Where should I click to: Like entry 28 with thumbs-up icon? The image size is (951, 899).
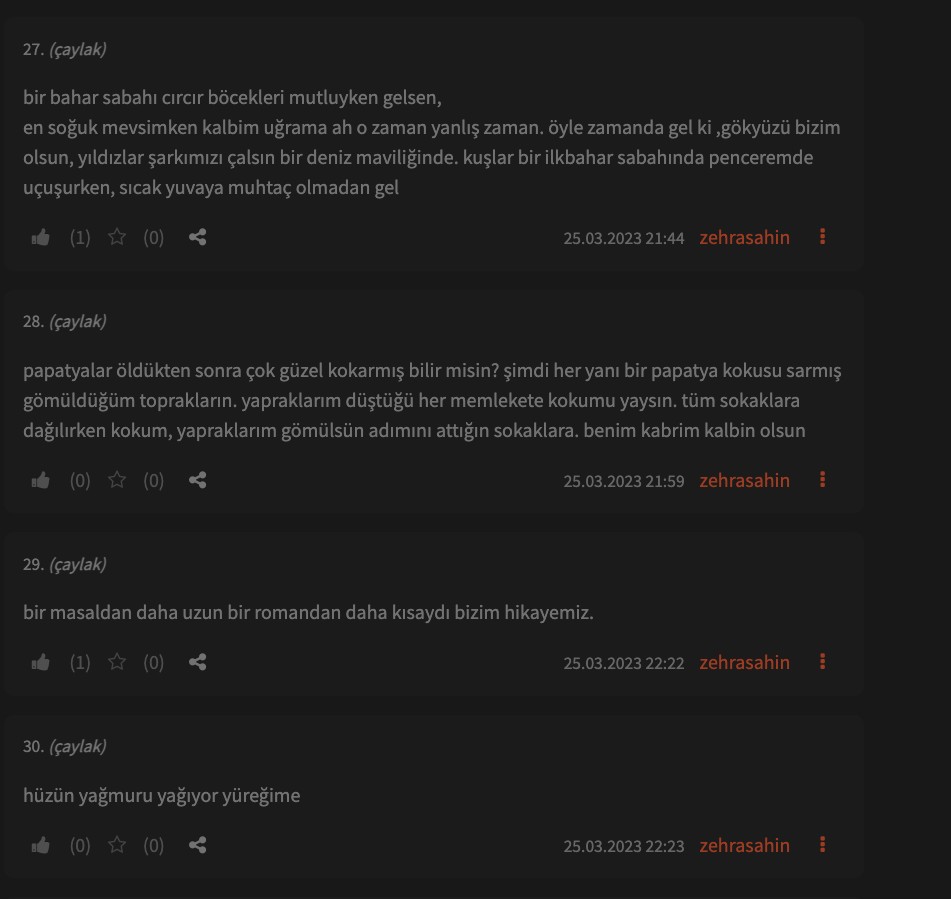[x=41, y=480]
